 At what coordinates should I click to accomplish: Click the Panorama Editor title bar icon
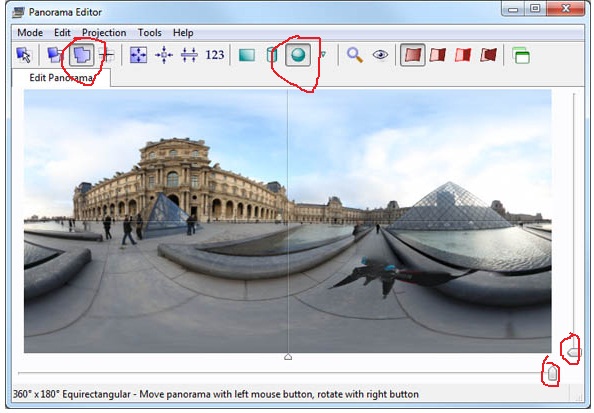tap(18, 13)
